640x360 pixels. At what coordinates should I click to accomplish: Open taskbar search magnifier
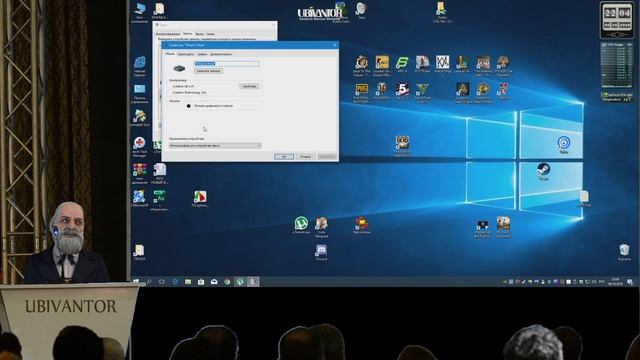pyautogui.click(x=149, y=282)
